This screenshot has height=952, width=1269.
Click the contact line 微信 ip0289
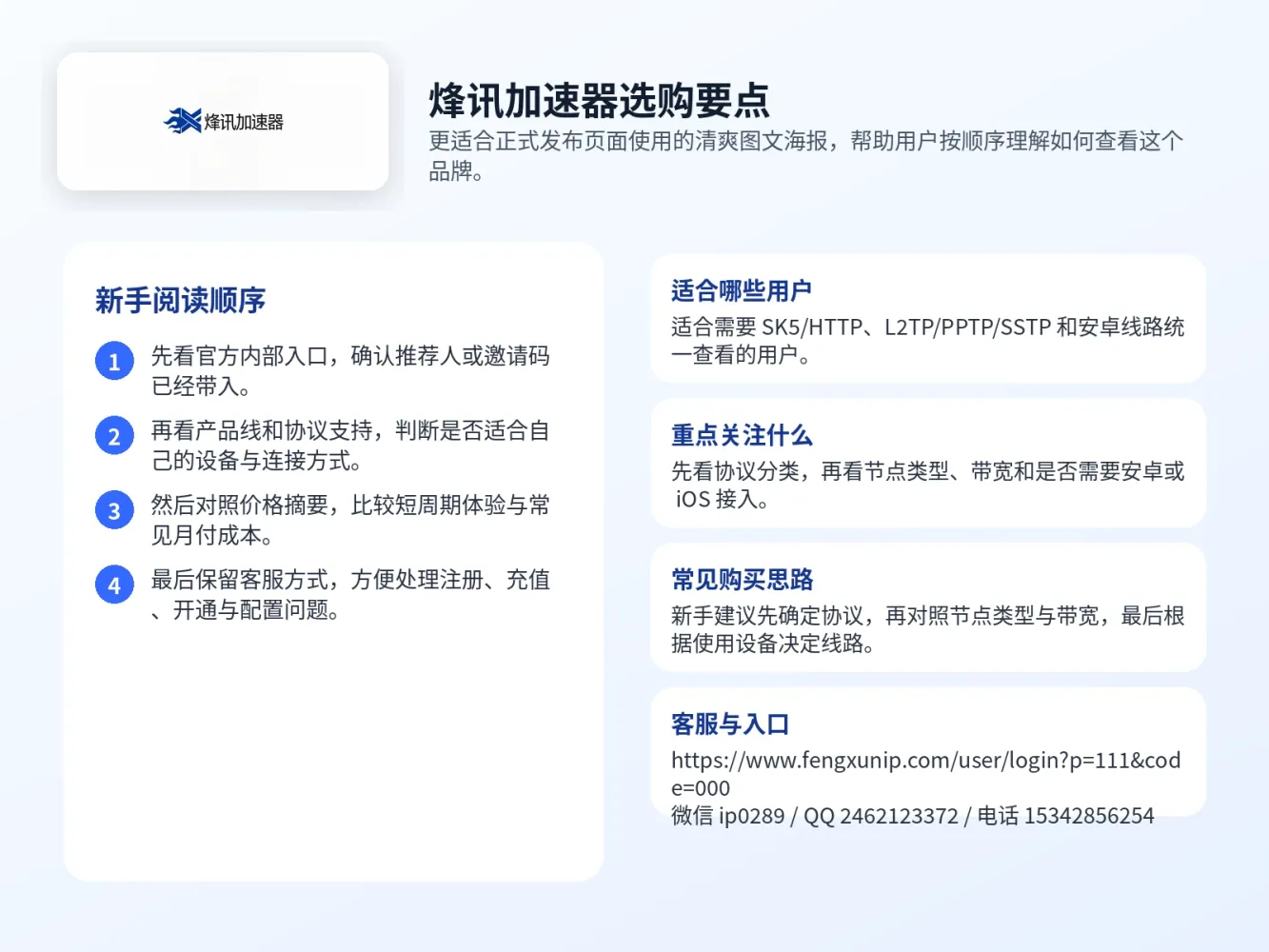tap(912, 816)
